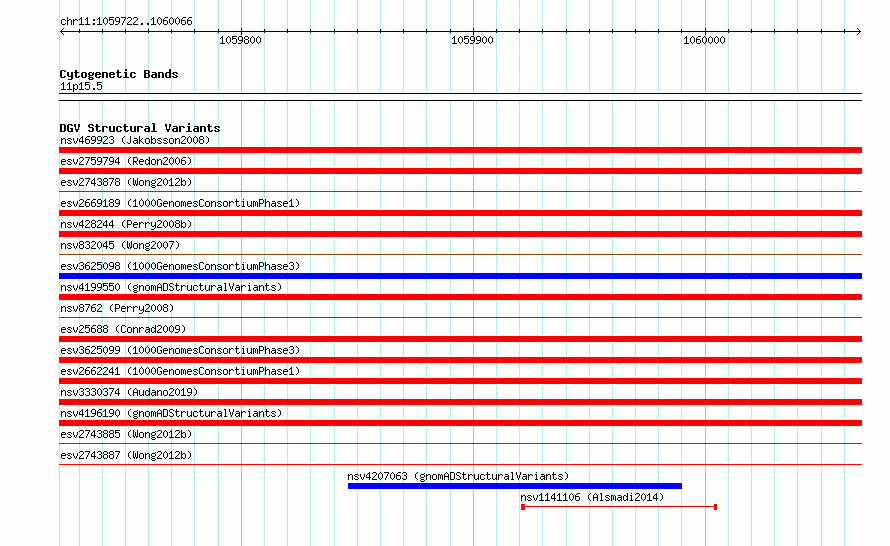Open the esv2743887 (Wong2012b) label
The height and width of the screenshot is (546, 890).
point(126,455)
